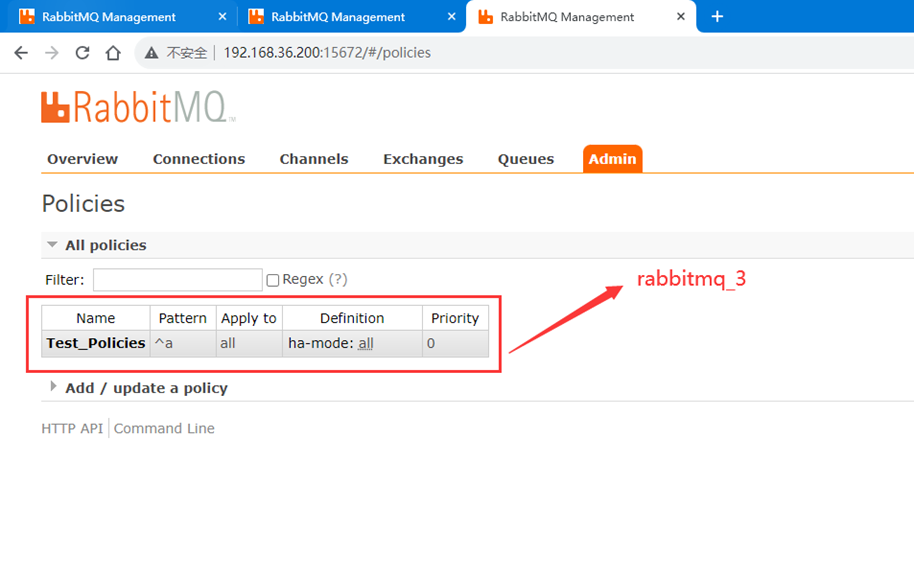Viewport: 914px width, 578px height.
Task: Click the Name column header
Action: coord(96,318)
